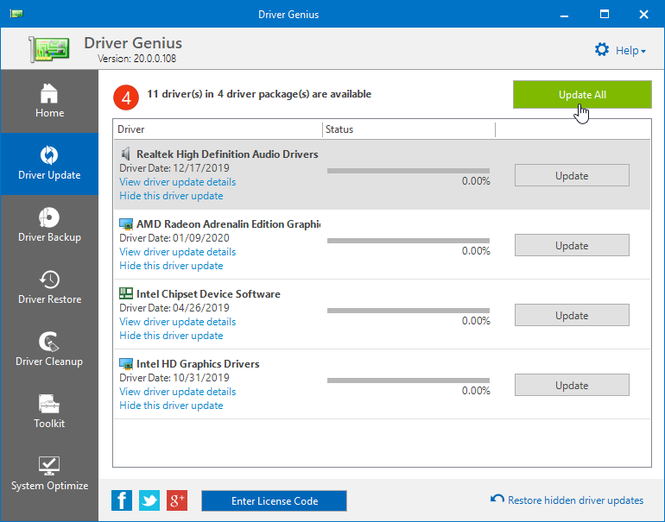Click the Driver Genius logo in header

click(49, 49)
